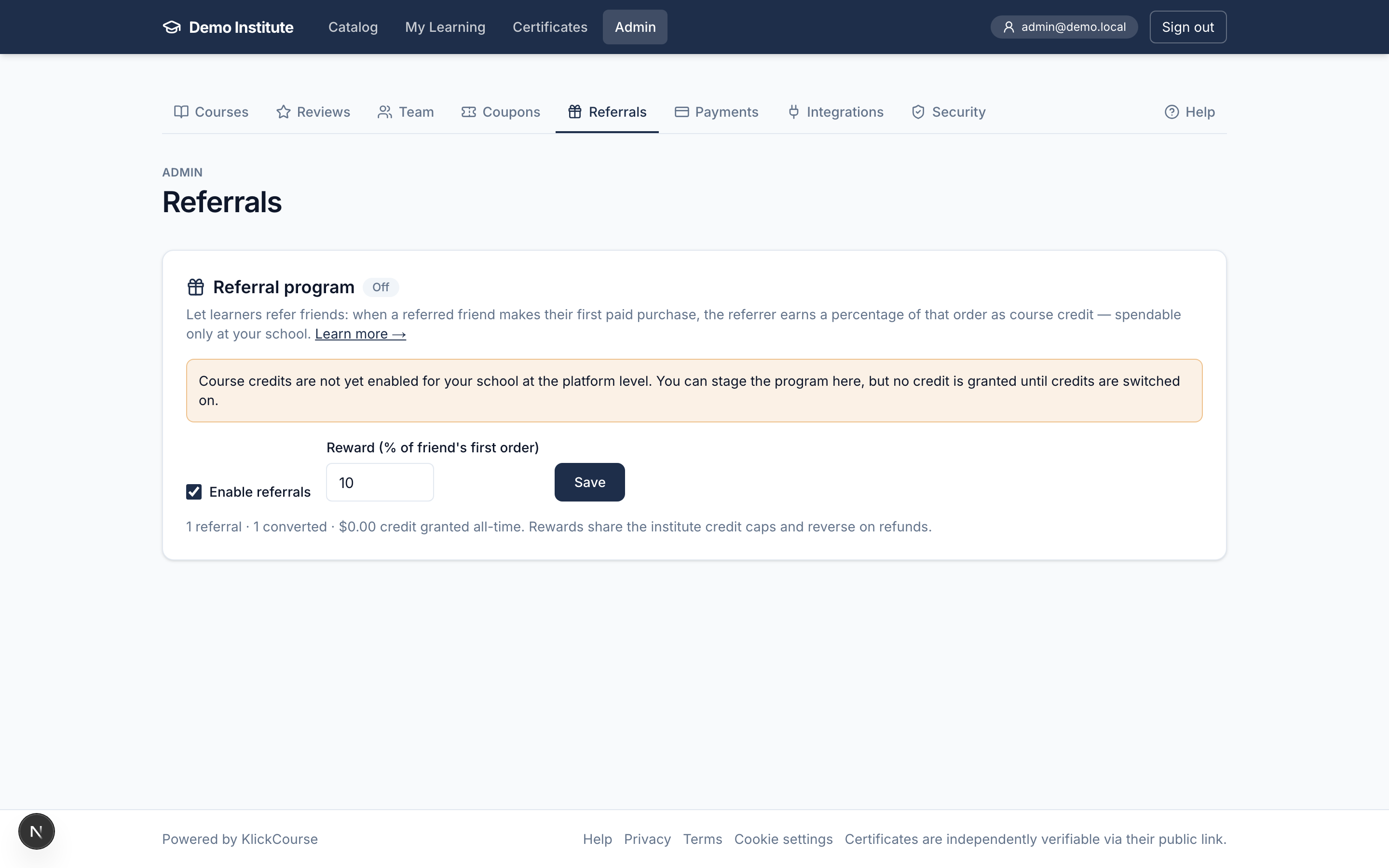The width and height of the screenshot is (1389, 868).
Task: Click the ticket icon beside Coupons
Action: 468,112
